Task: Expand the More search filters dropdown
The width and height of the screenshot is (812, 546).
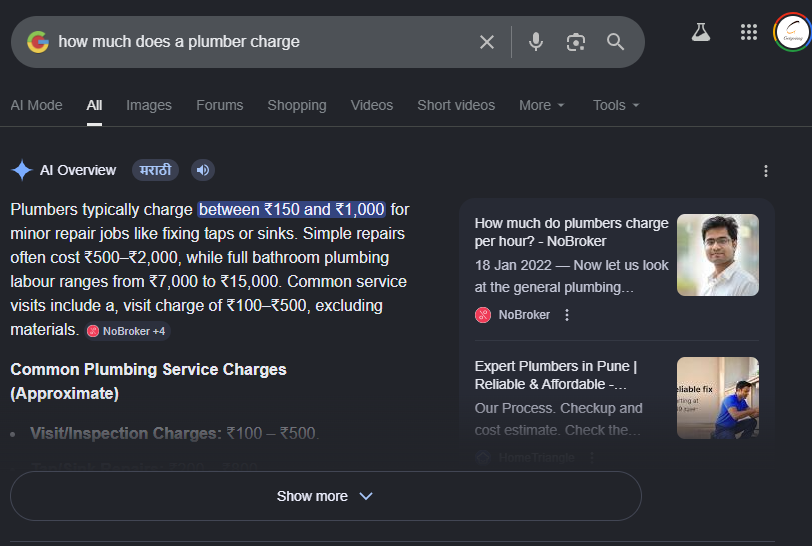Action: point(542,105)
